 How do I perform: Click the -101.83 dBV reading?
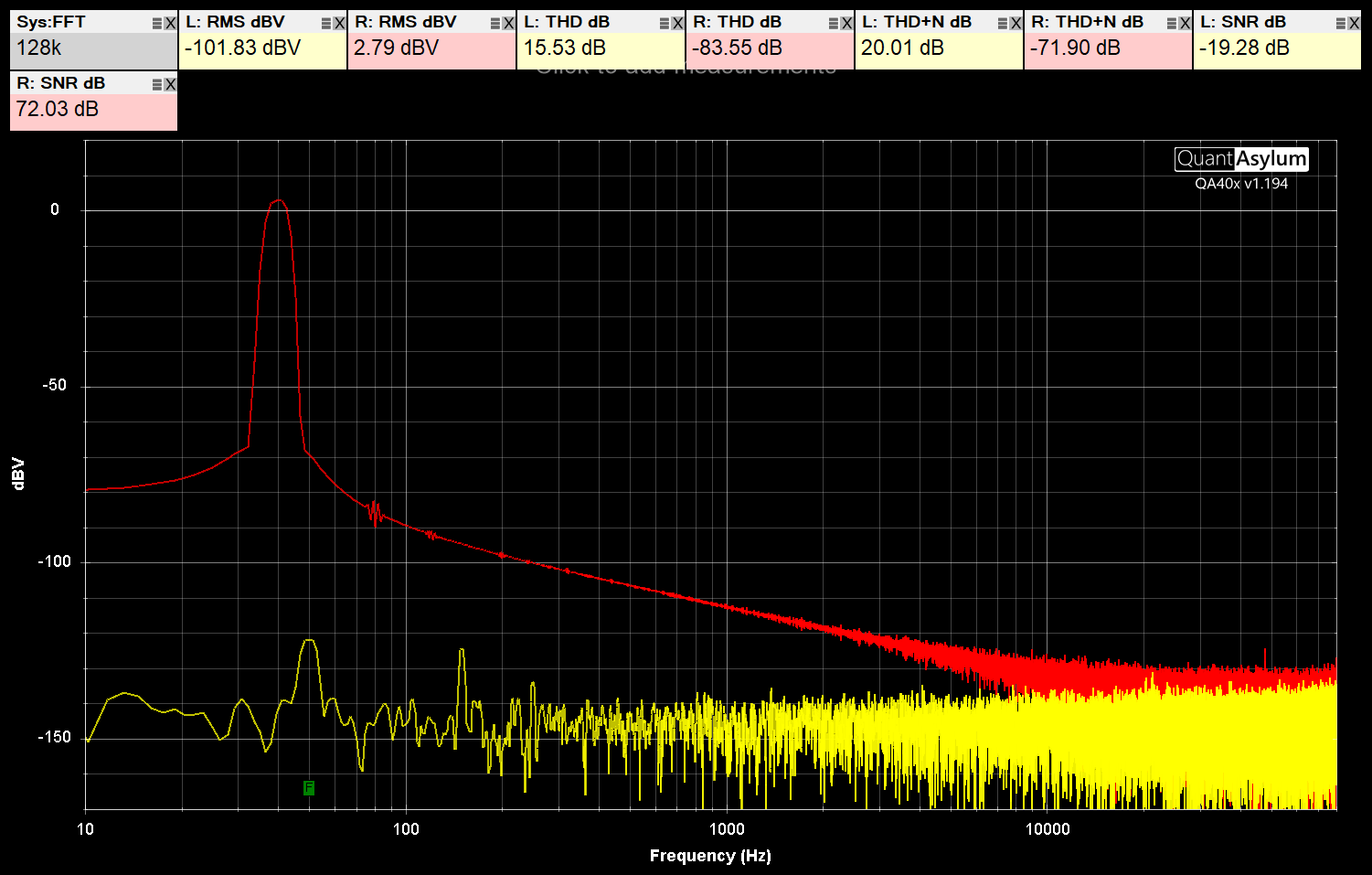click(x=242, y=48)
